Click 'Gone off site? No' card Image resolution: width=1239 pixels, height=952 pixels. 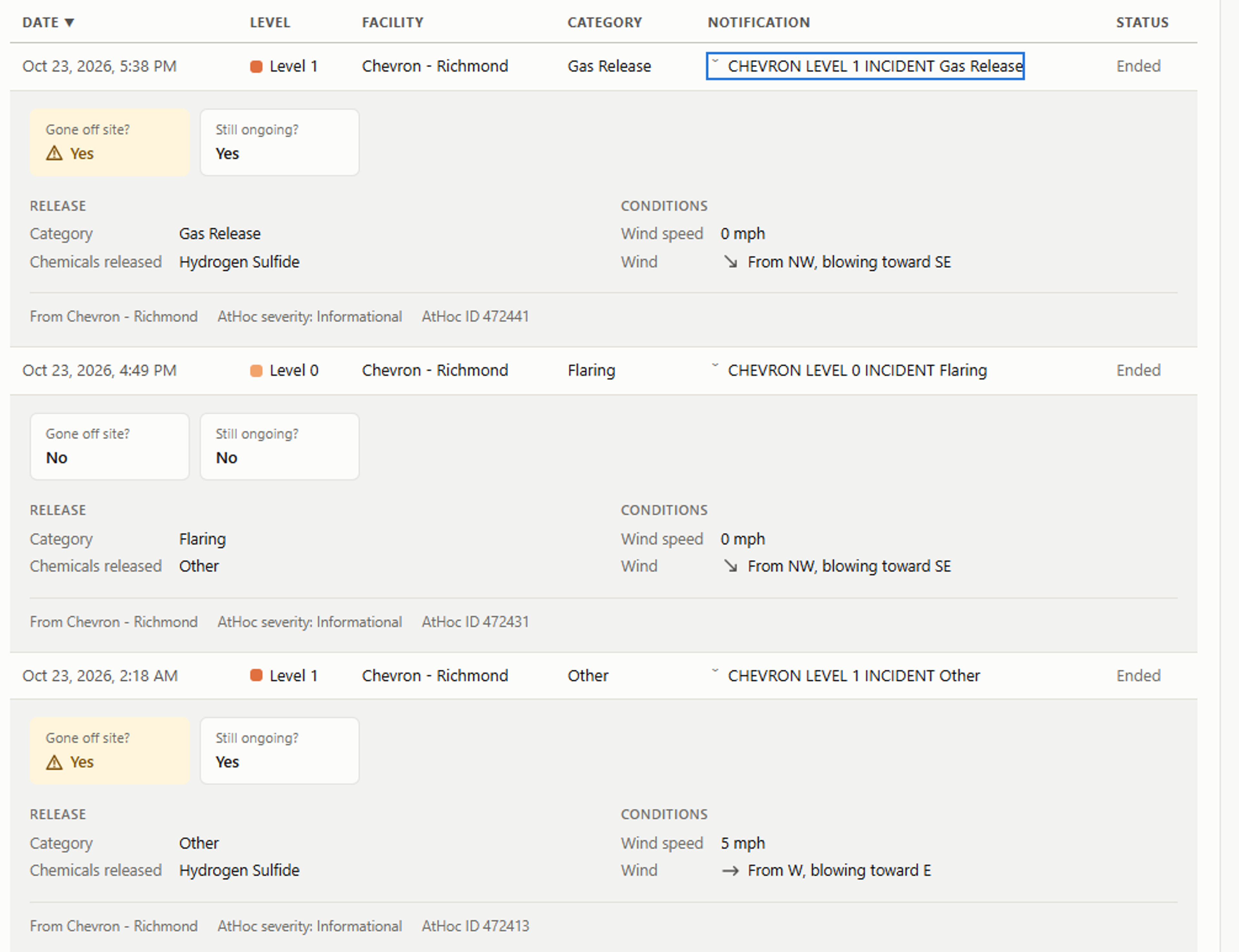coord(109,446)
